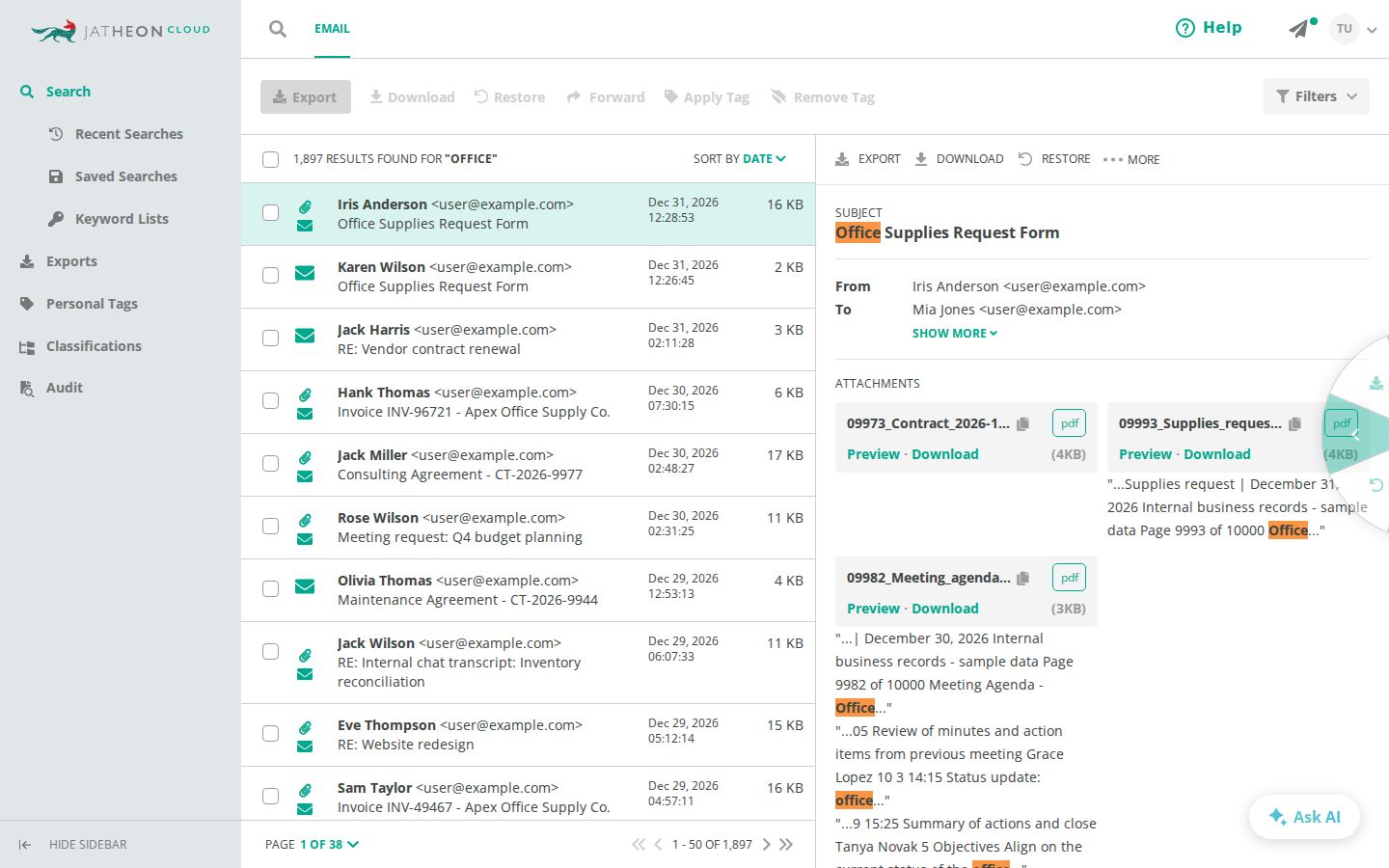
Task: Click the grey Export button
Action: [x=306, y=96]
